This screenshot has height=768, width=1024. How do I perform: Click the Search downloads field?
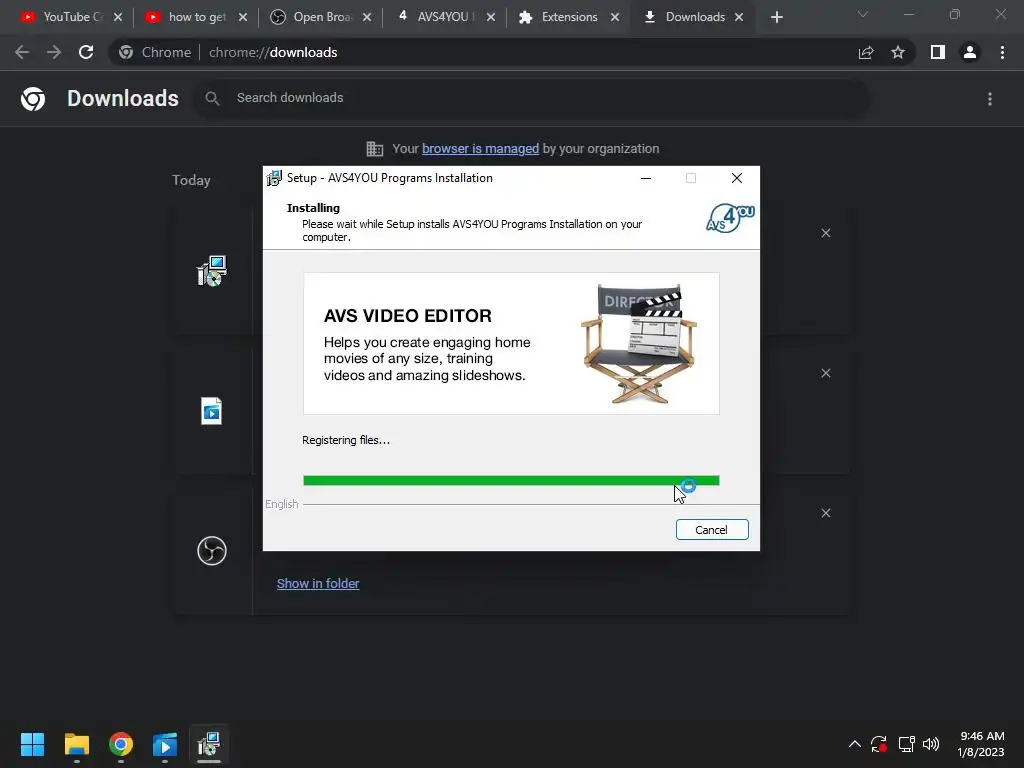click(532, 98)
